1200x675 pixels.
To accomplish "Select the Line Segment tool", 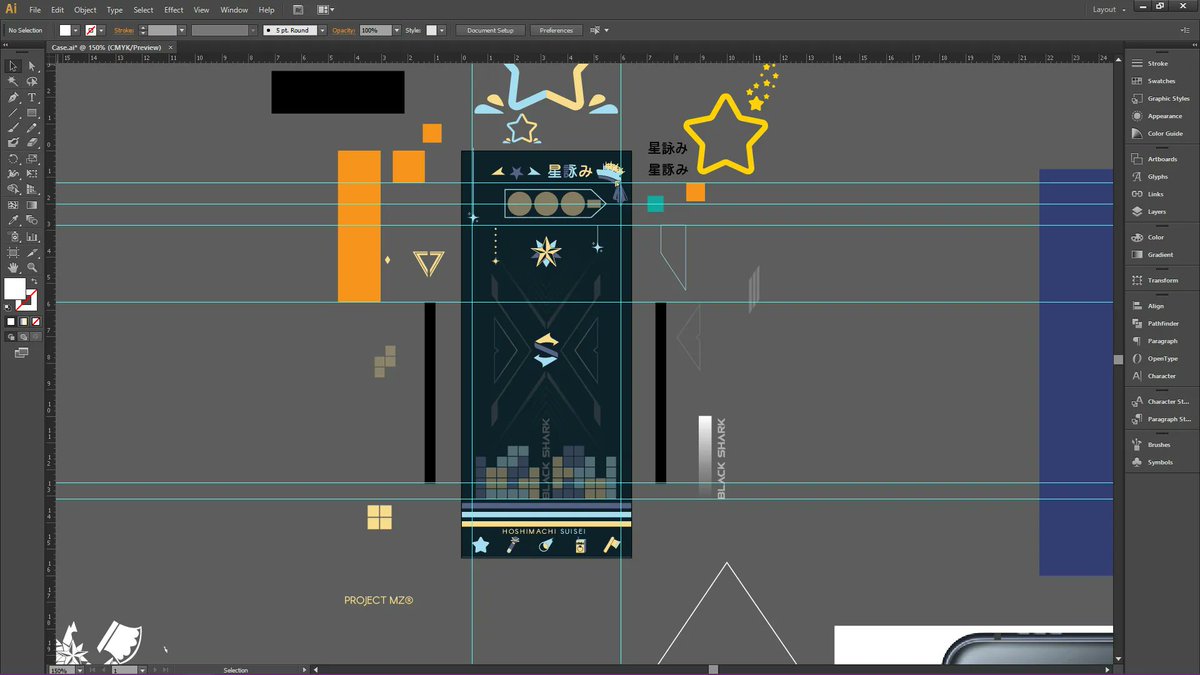I will (13, 113).
